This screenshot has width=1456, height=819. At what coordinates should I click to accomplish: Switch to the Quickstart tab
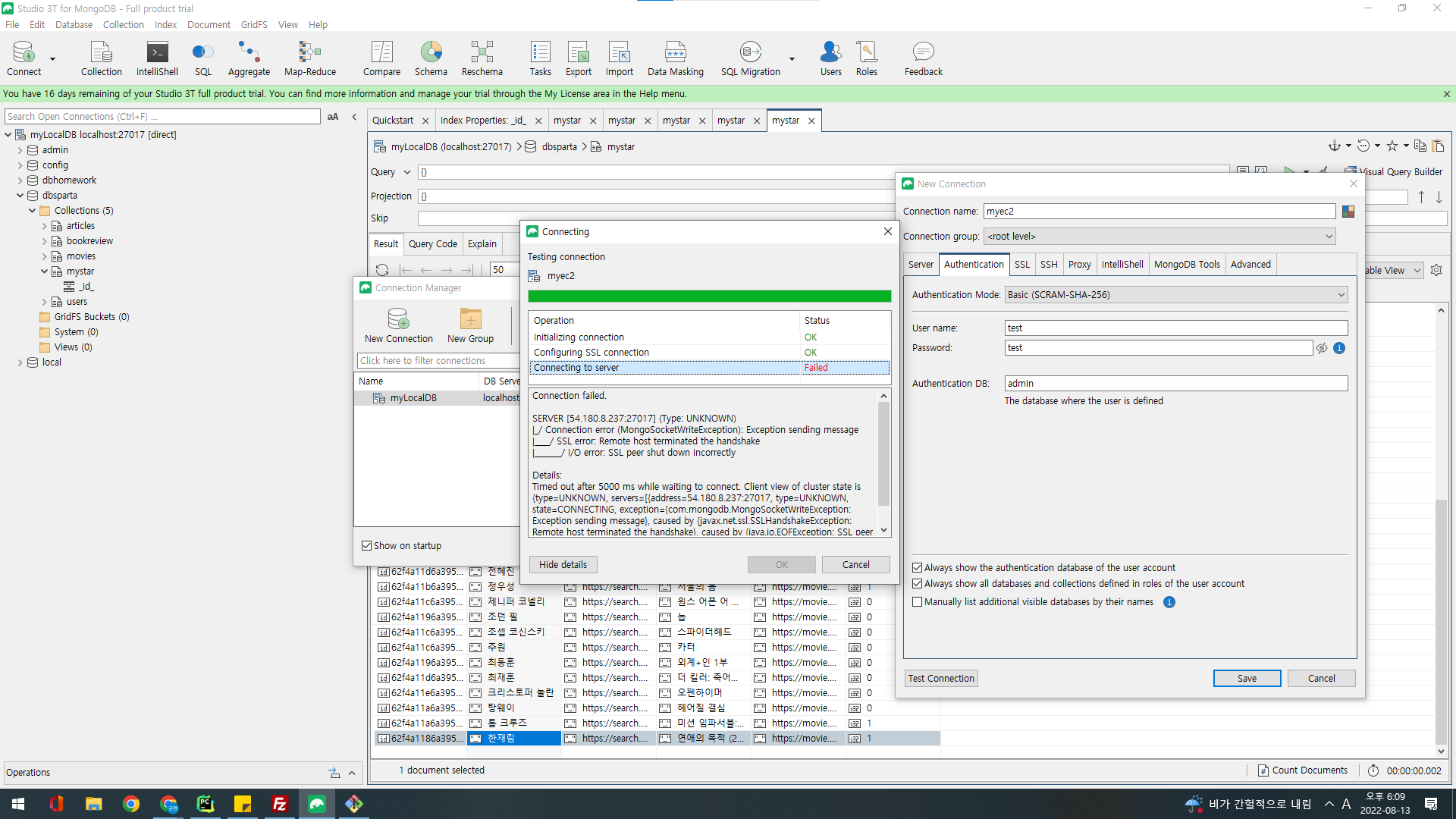click(393, 121)
